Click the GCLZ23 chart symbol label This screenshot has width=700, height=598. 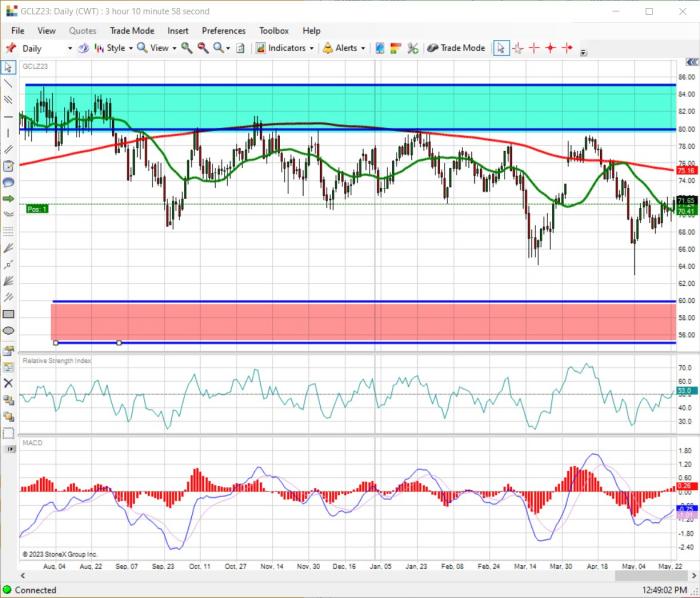point(35,66)
